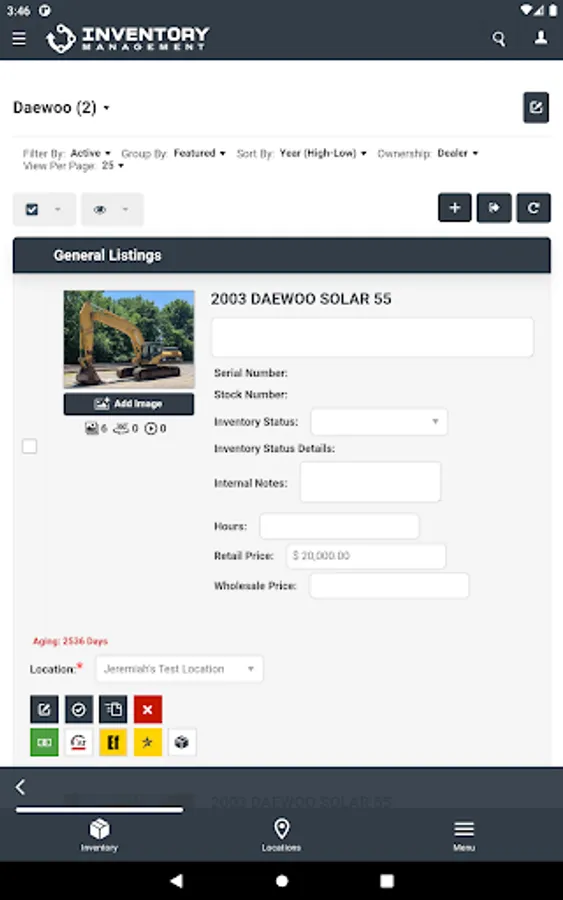Switch to the Locations bottom tab

point(281,835)
